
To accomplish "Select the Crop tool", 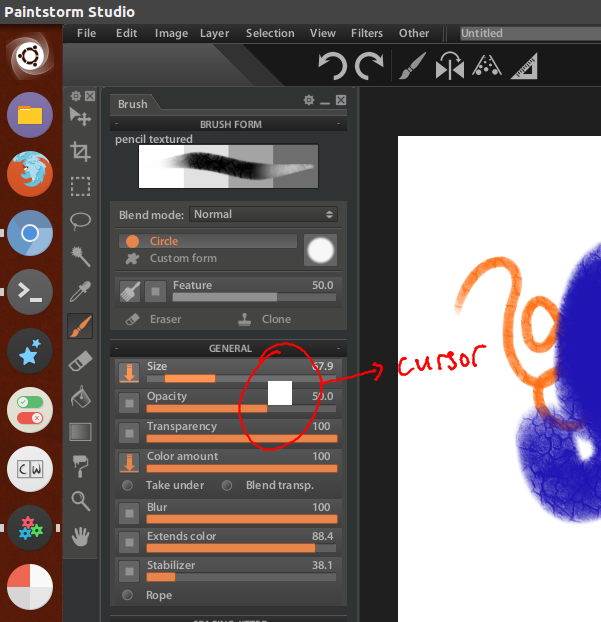I will coord(80,152).
